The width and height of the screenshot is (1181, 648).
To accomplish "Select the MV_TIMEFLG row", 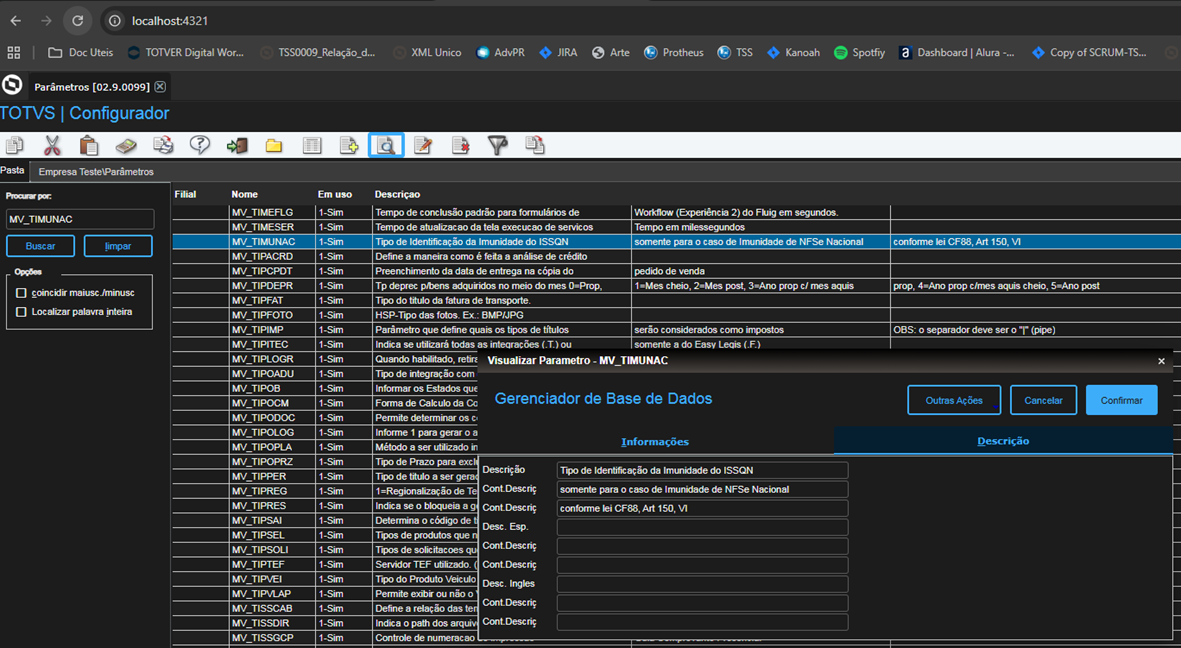I will 676,212.
